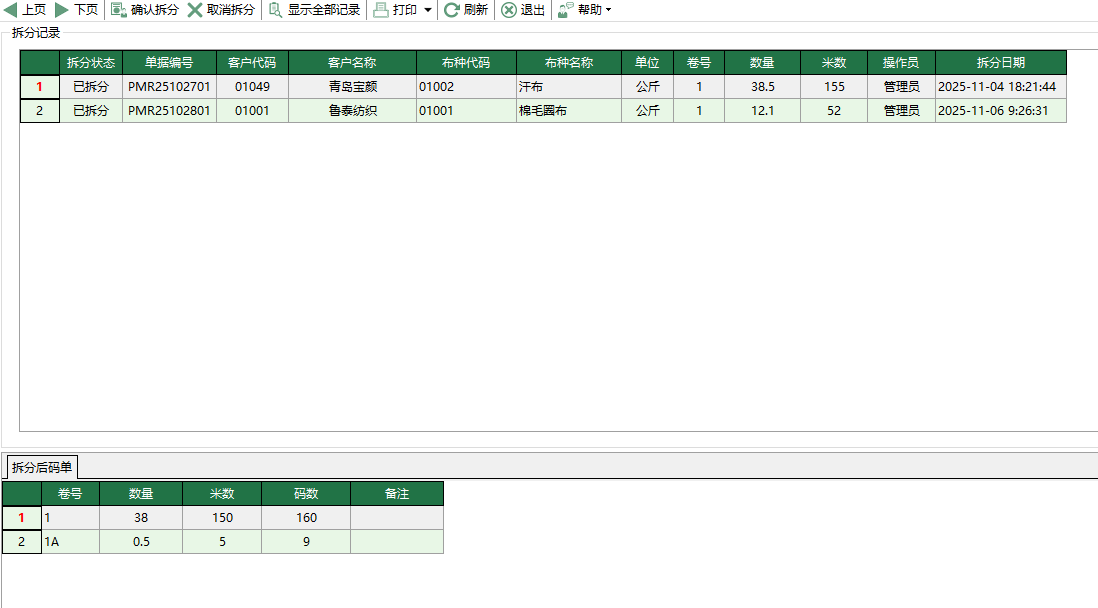Click the 码数 column header in lower table
Image resolution: width=1098 pixels, height=608 pixels.
[x=305, y=493]
